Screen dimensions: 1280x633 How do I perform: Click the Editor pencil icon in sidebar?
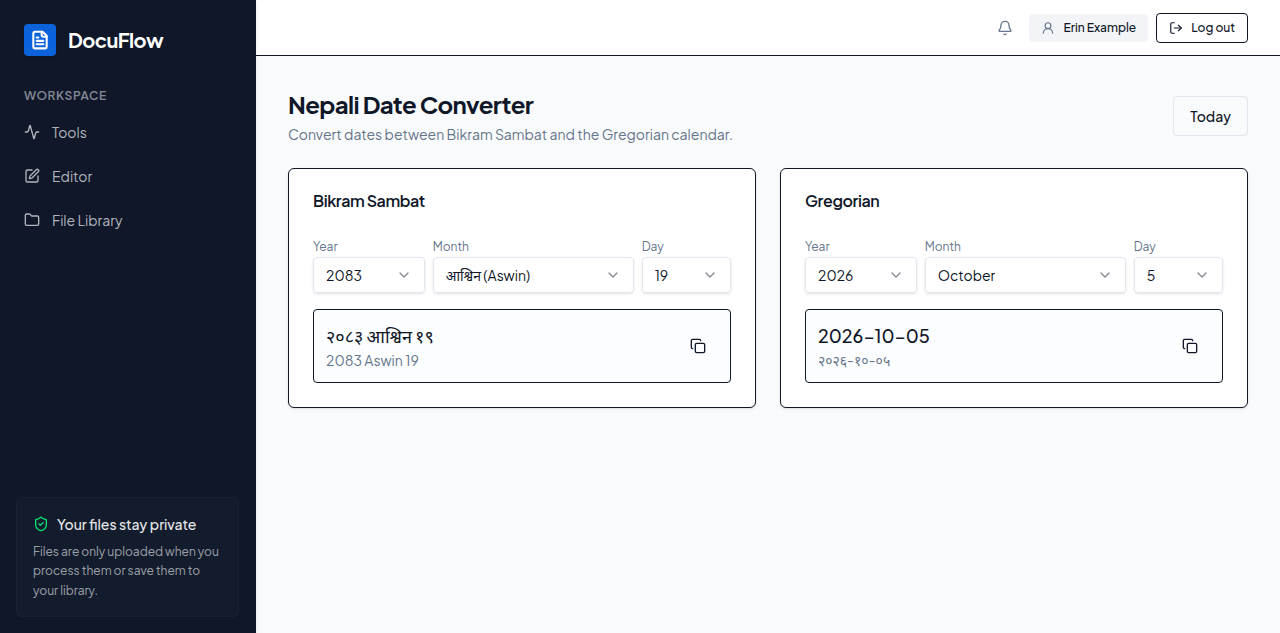[x=32, y=176]
